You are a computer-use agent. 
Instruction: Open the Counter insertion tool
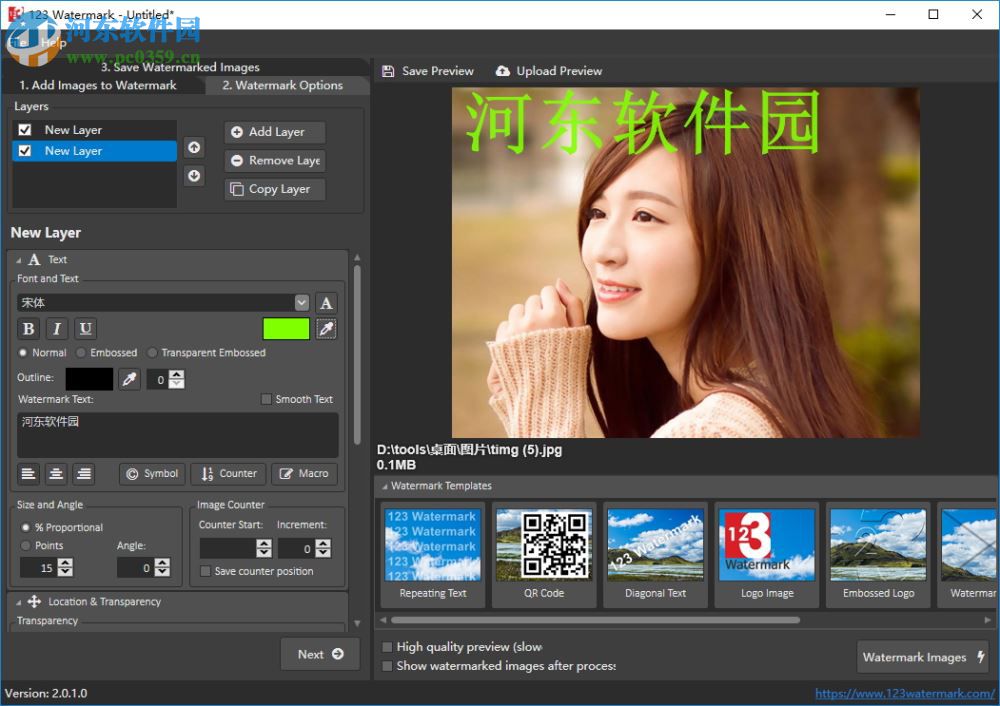pyautogui.click(x=228, y=473)
